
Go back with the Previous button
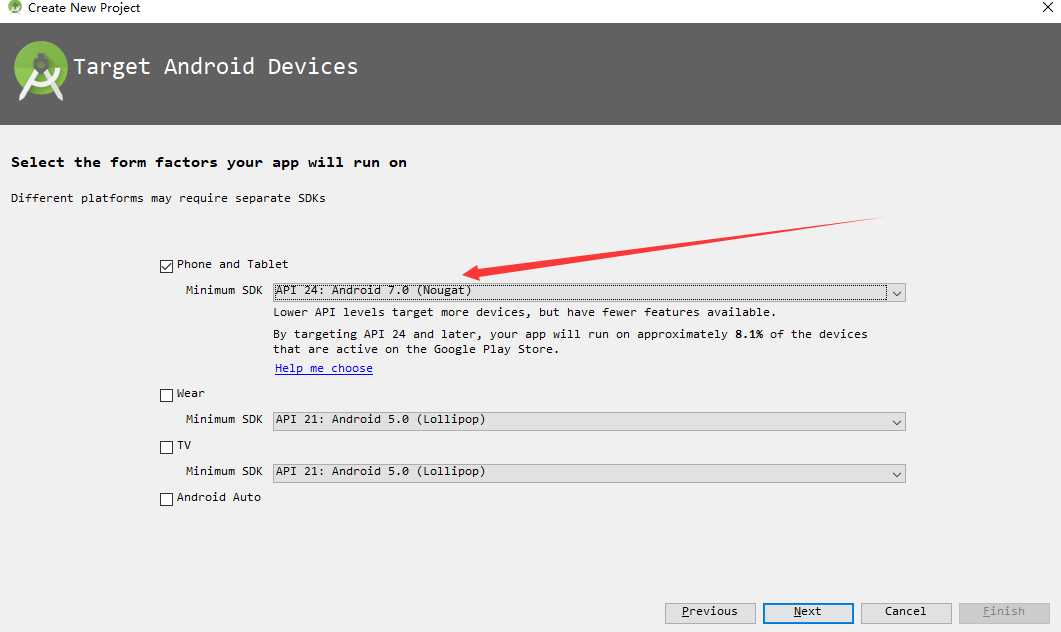coord(710,613)
